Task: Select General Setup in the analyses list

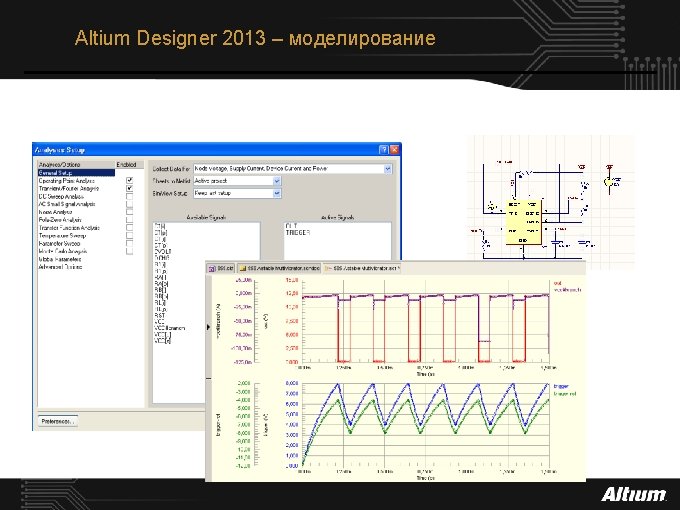Action: coord(76,173)
